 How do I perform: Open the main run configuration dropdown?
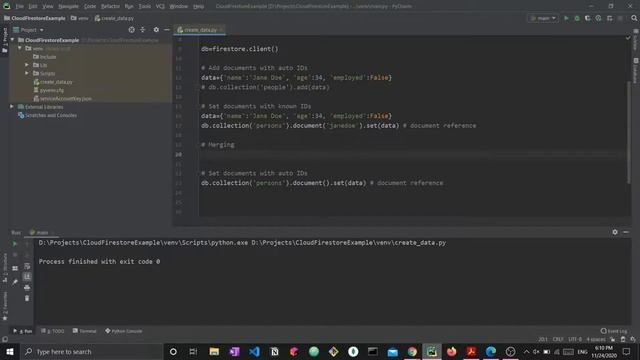pos(542,18)
